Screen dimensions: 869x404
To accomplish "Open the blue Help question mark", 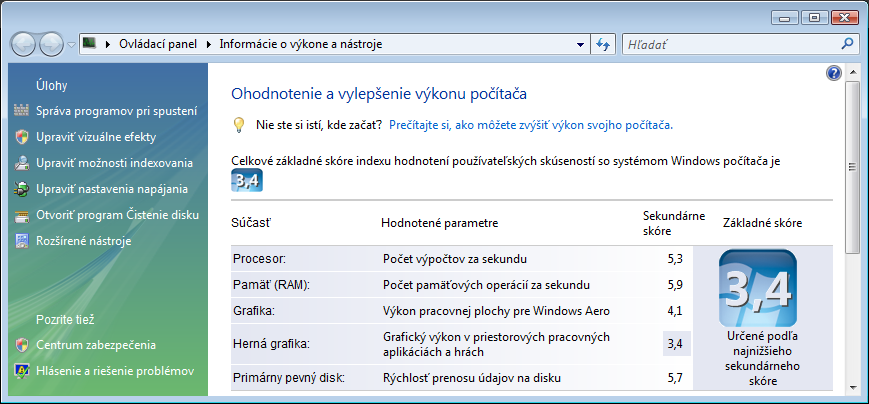I will [834, 73].
